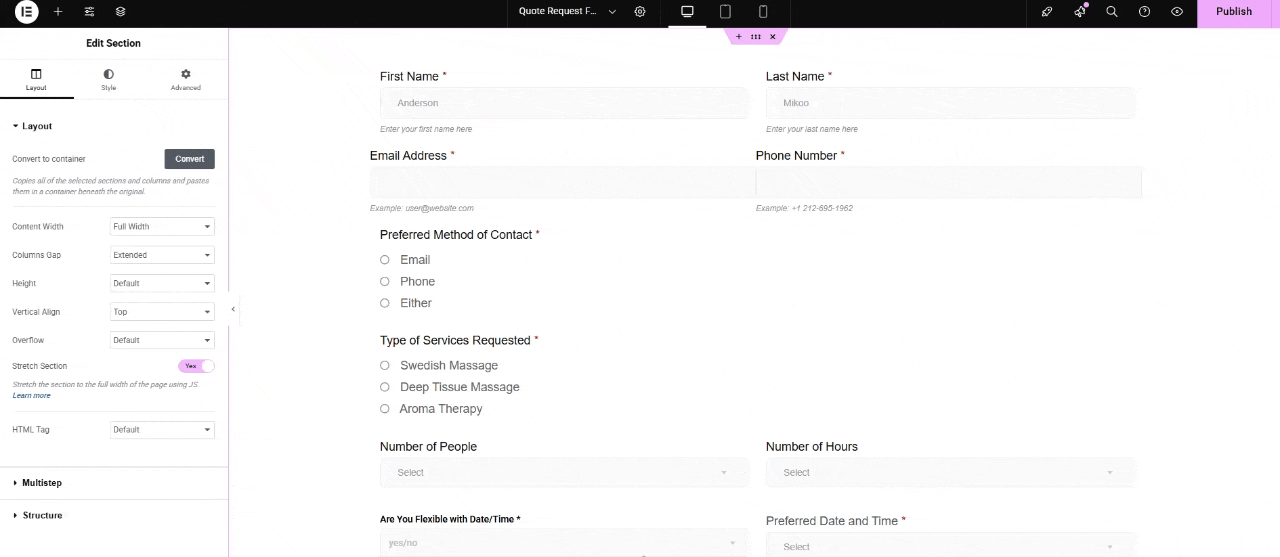This screenshot has width=1280, height=557.
Task: Open the Height dropdown
Action: (162, 284)
